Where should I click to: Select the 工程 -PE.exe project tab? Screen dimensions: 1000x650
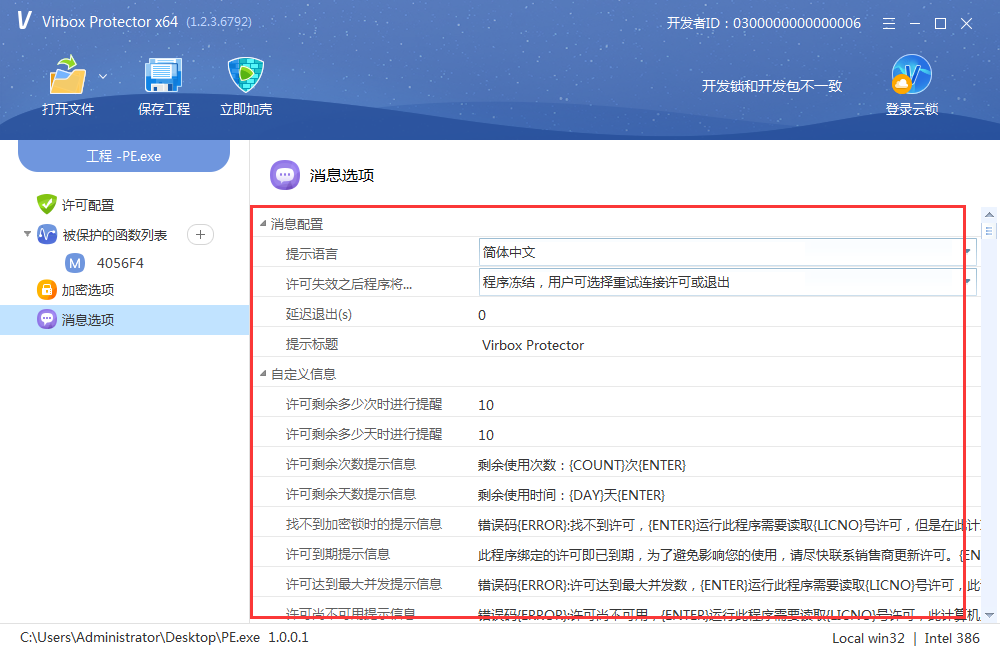tap(124, 156)
